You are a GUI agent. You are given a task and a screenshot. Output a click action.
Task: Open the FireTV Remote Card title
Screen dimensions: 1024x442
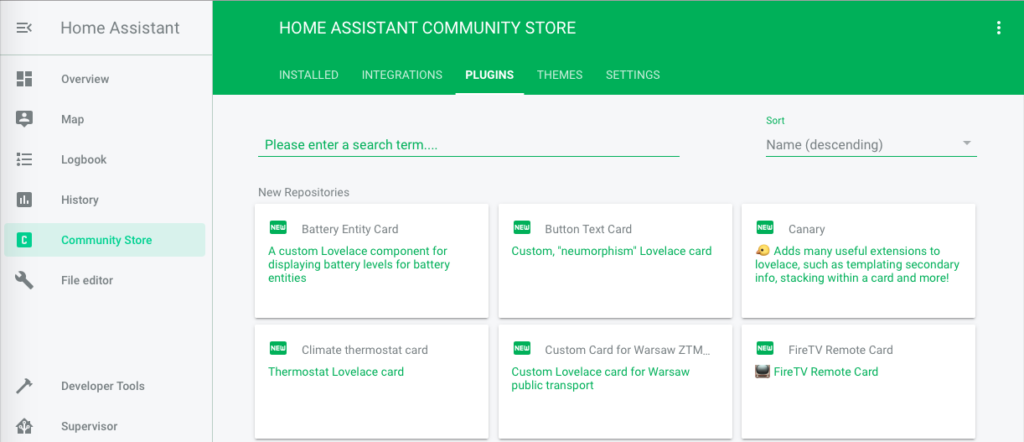coord(840,350)
